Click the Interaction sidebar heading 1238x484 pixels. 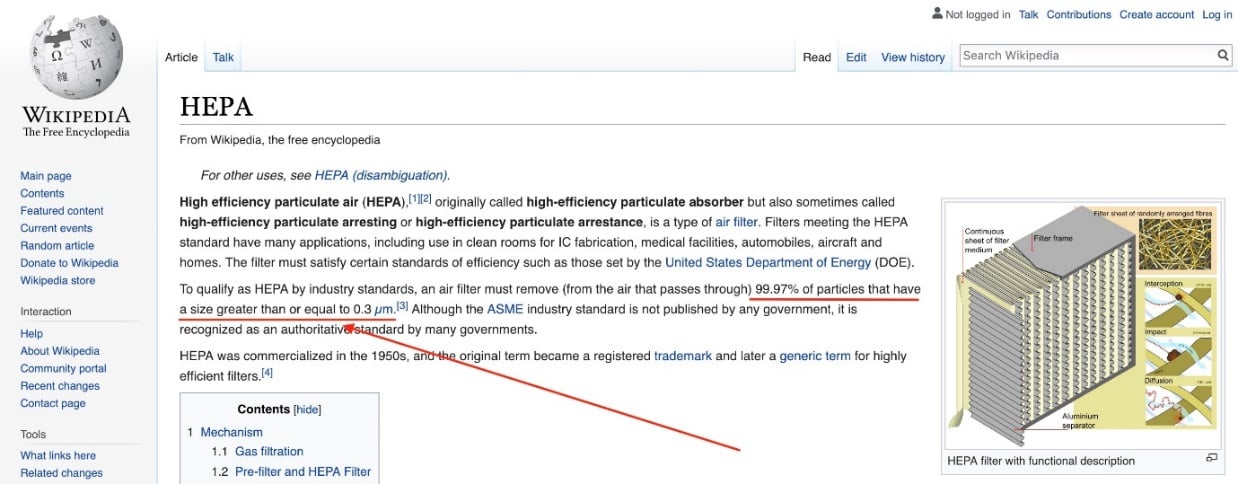[x=46, y=312]
